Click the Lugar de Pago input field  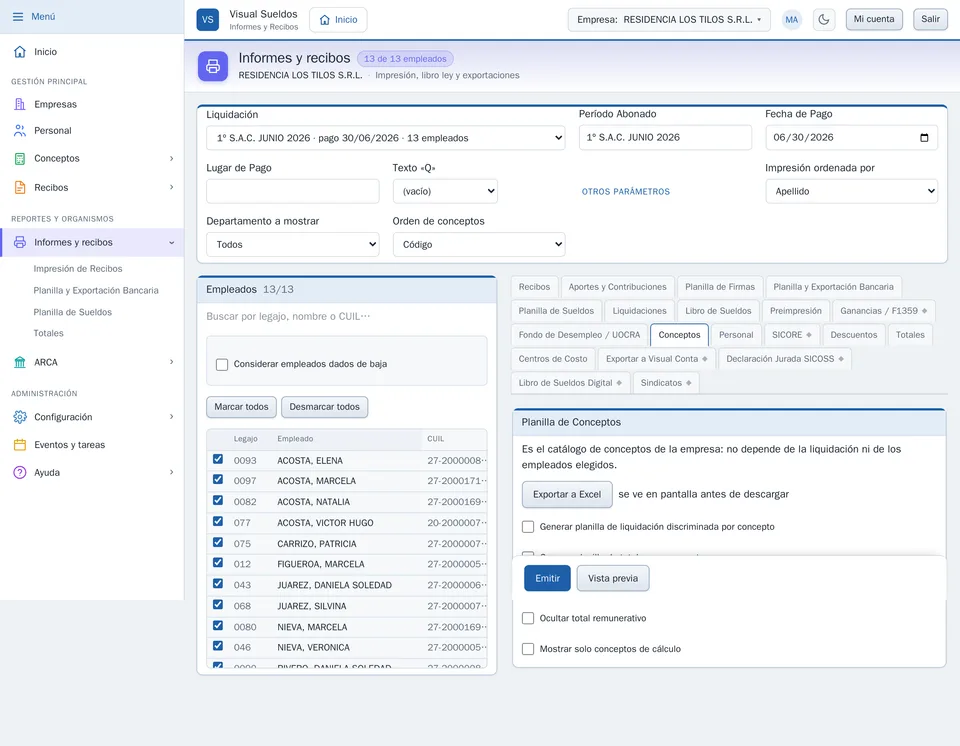(x=293, y=191)
